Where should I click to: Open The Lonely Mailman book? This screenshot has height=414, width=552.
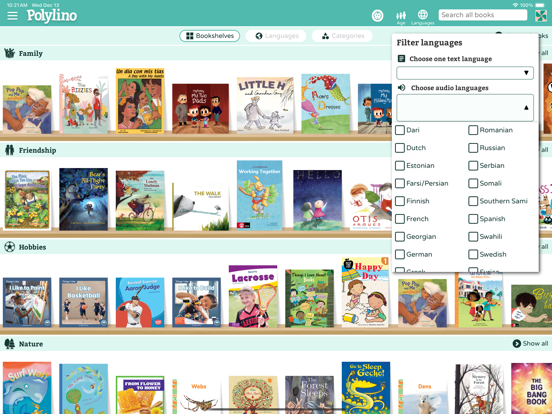coord(140,201)
